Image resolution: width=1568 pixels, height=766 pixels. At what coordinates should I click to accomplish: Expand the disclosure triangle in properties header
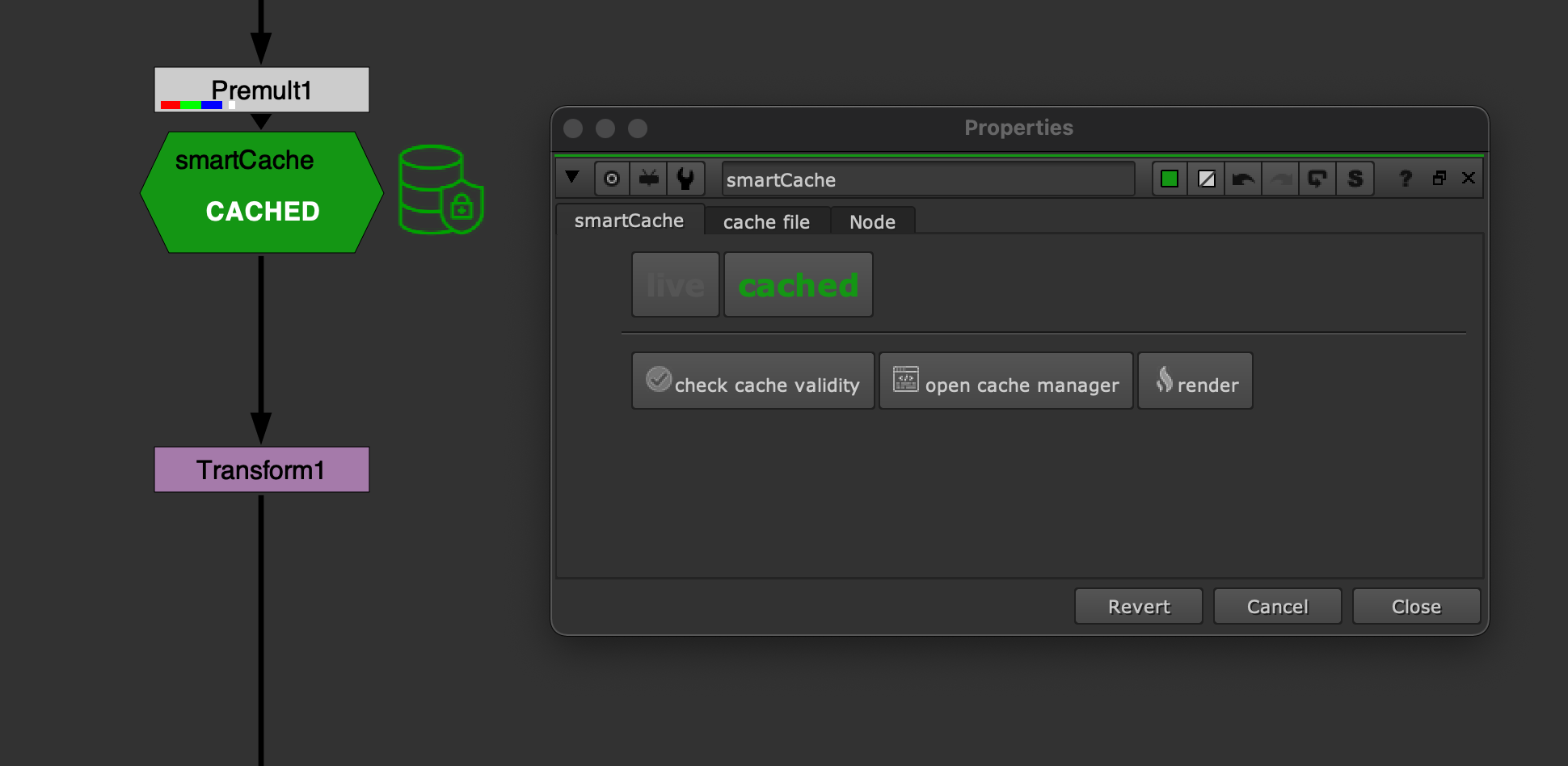[x=574, y=179]
